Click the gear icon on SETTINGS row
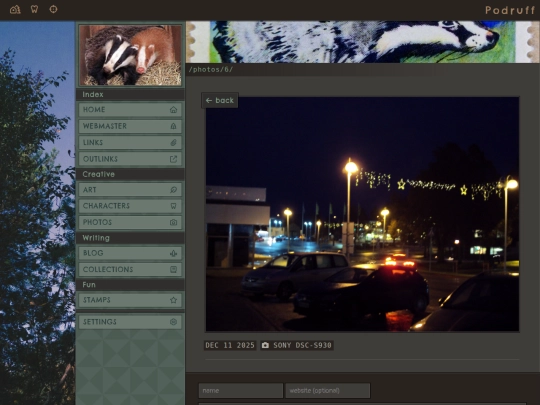 pos(173,322)
